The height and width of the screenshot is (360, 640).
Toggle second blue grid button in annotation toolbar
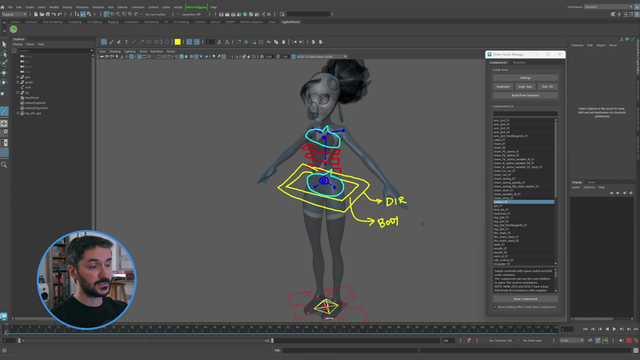click(197, 42)
